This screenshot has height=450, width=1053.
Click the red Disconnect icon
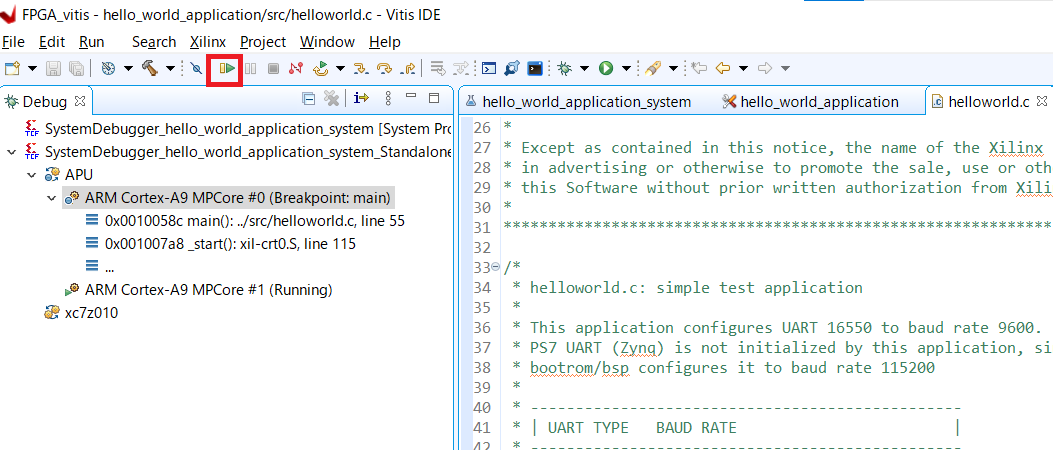(x=295, y=68)
